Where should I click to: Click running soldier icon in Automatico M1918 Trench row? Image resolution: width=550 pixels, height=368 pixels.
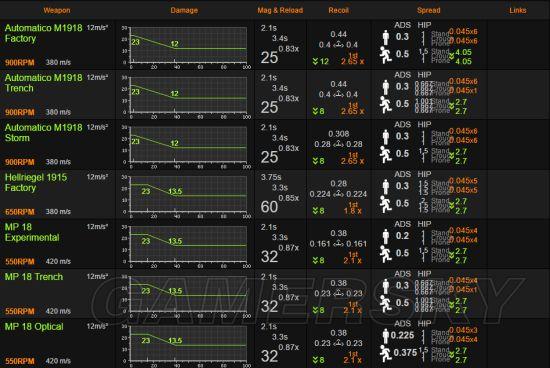[385, 105]
